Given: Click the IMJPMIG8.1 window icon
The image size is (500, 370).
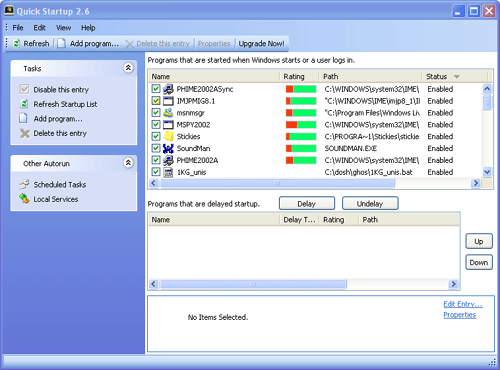Looking at the screenshot, I should [168, 101].
